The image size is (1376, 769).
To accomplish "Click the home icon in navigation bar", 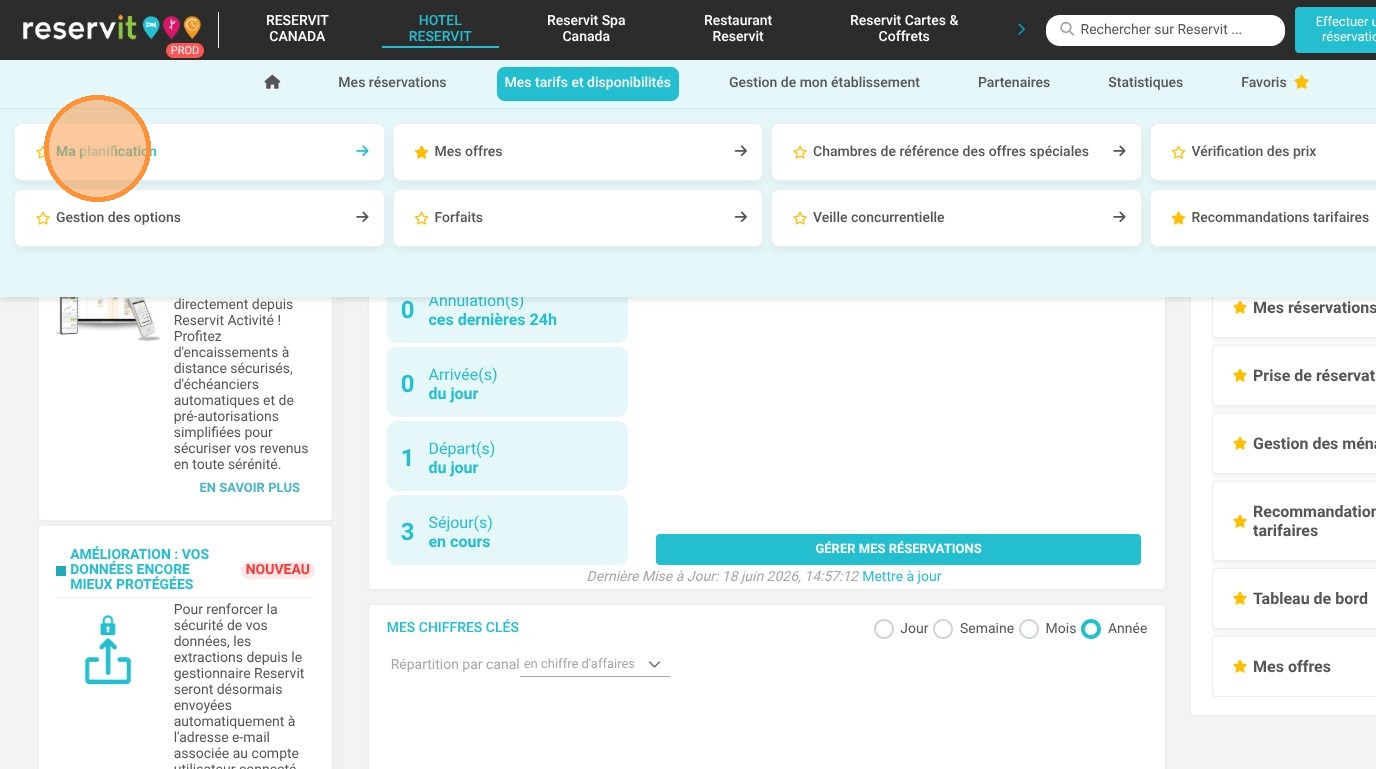I will (x=272, y=83).
